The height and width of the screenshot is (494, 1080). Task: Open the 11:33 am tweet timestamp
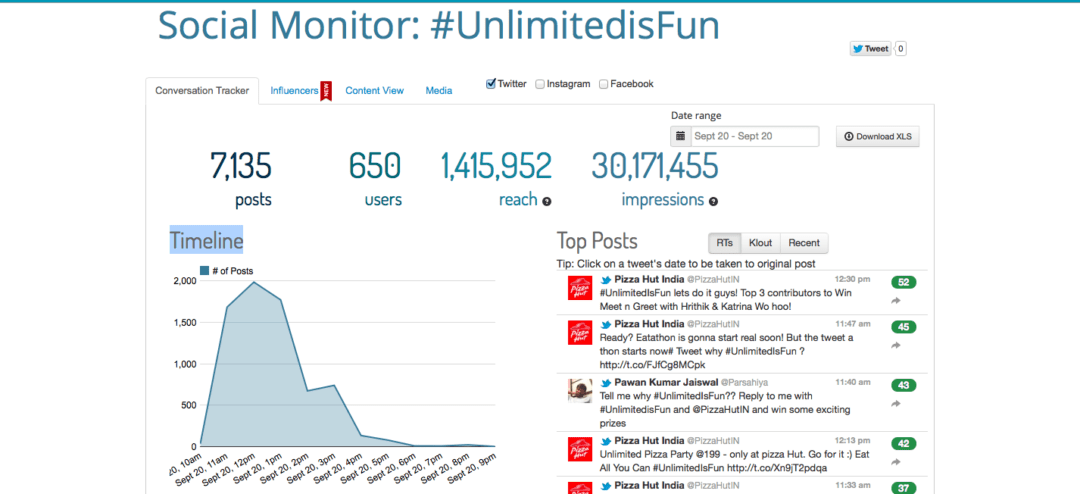[853, 485]
